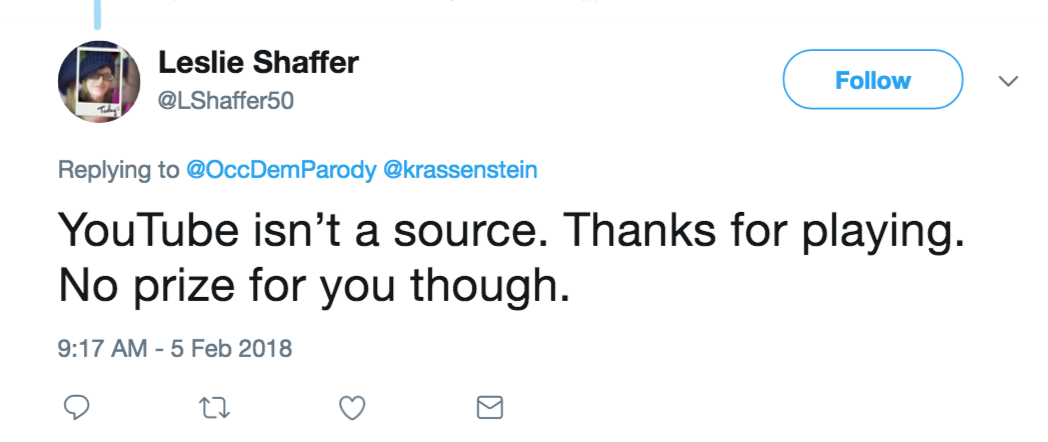Open the @OccDemParody mention link

[280, 170]
